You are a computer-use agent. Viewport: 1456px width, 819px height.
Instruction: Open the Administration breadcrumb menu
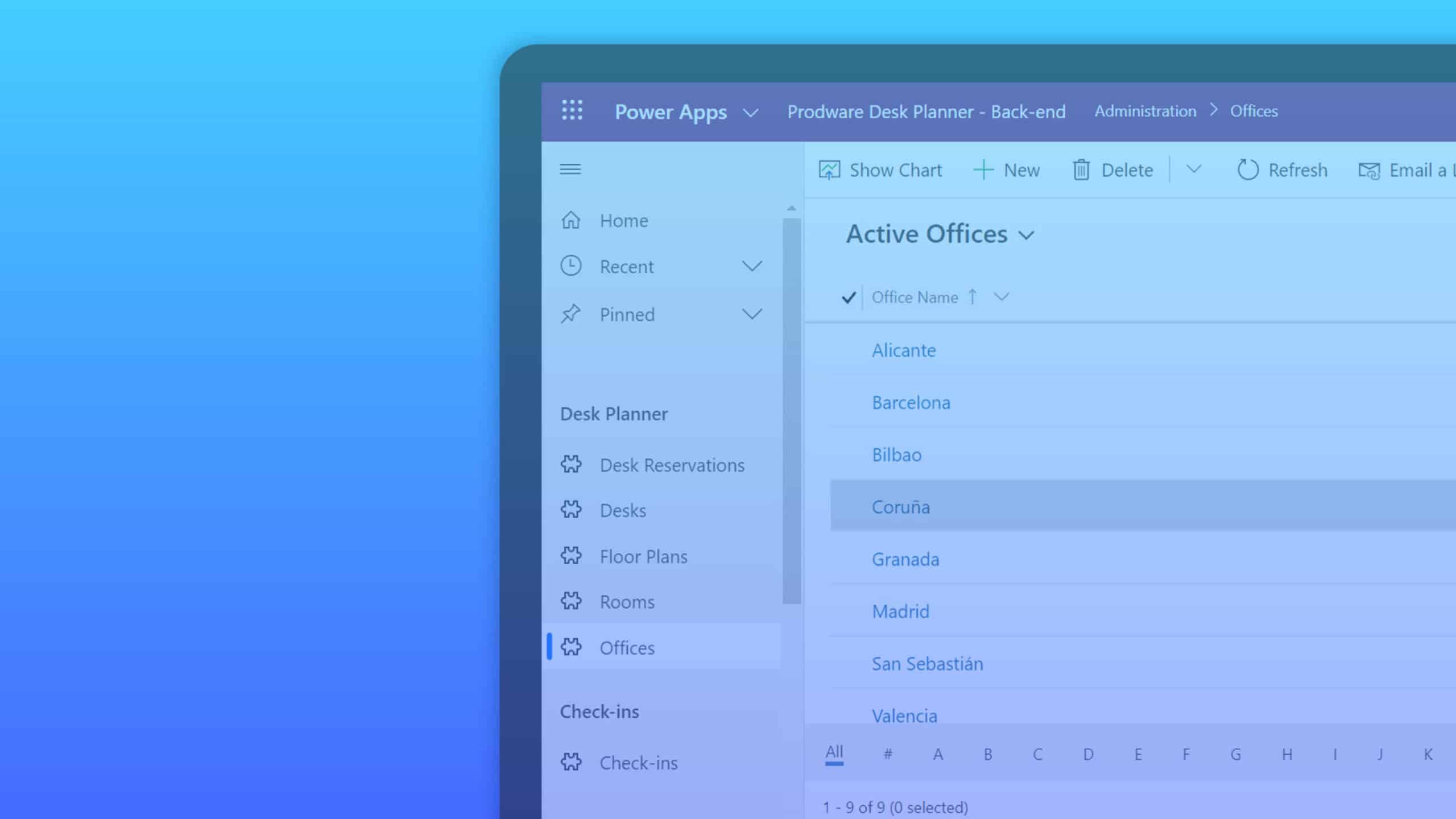coord(1145,111)
